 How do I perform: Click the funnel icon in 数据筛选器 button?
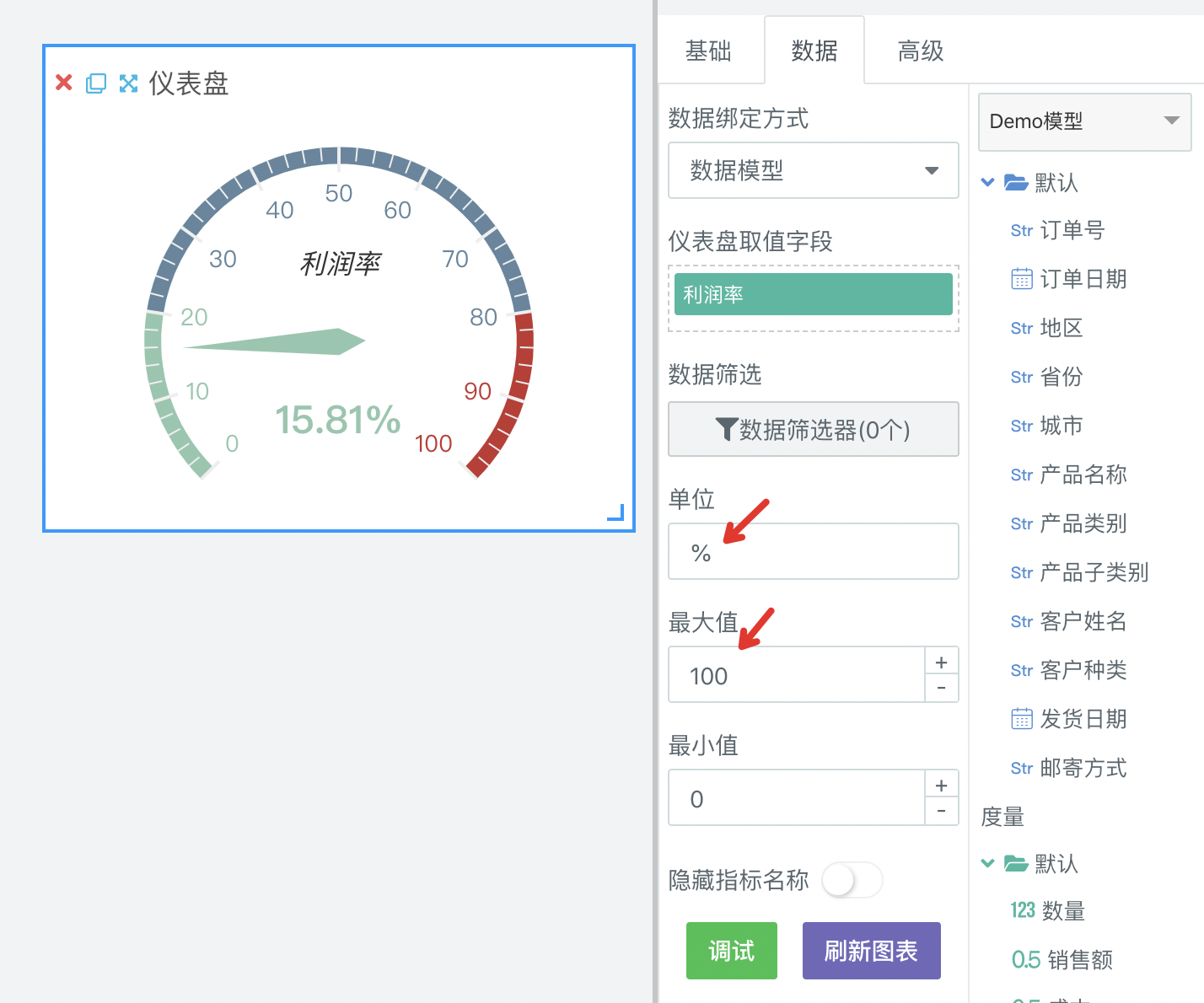click(x=727, y=429)
